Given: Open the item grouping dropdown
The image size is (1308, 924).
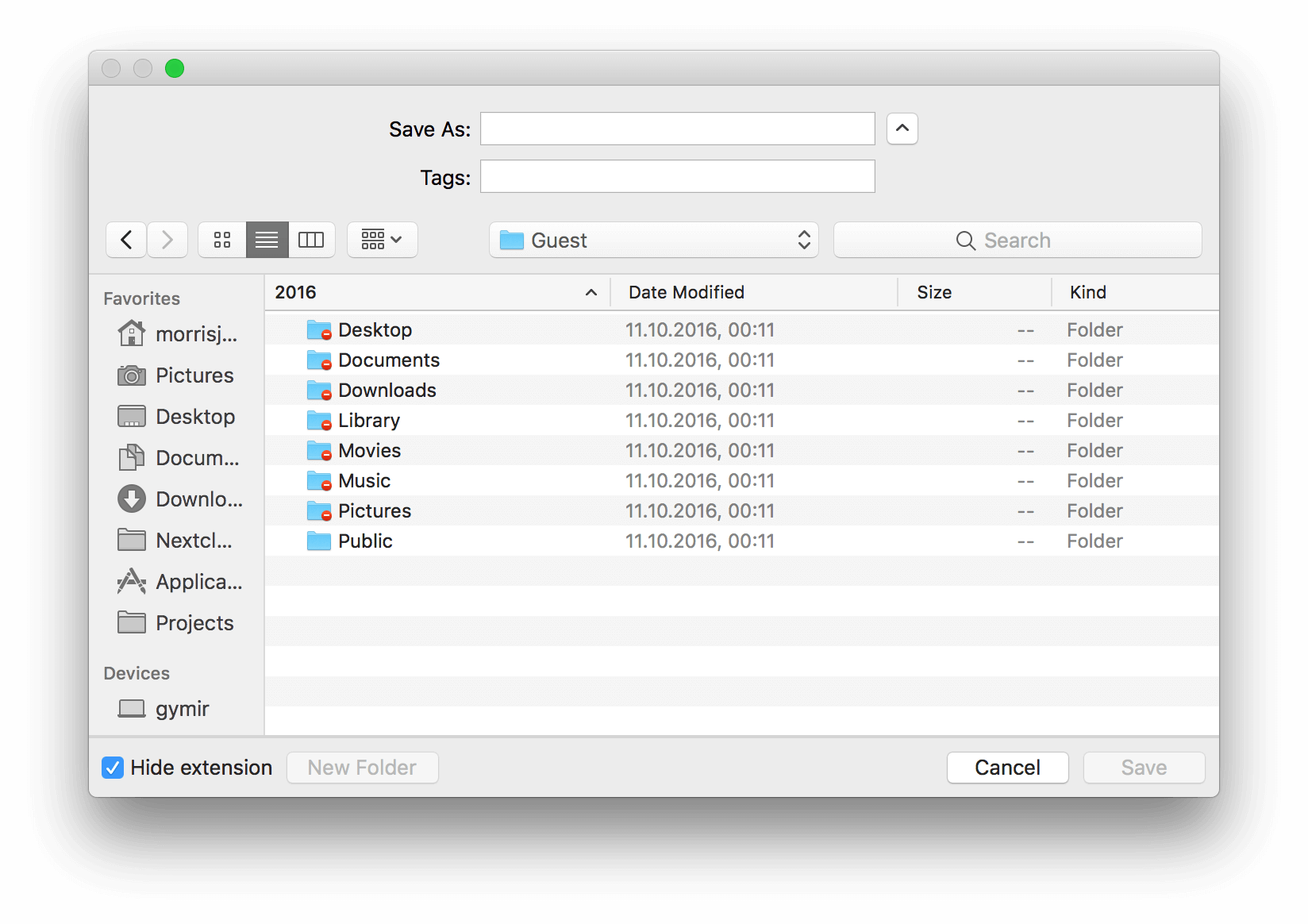Looking at the screenshot, I should (x=382, y=240).
